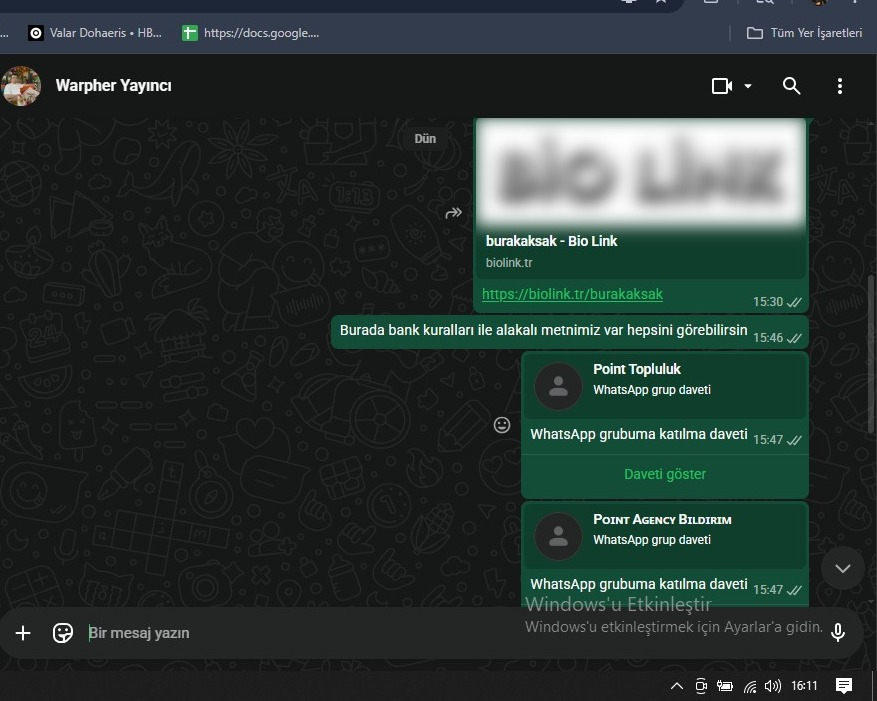This screenshot has height=701, width=877.
Task: Open the emoji and sticker picker
Action: [63, 633]
